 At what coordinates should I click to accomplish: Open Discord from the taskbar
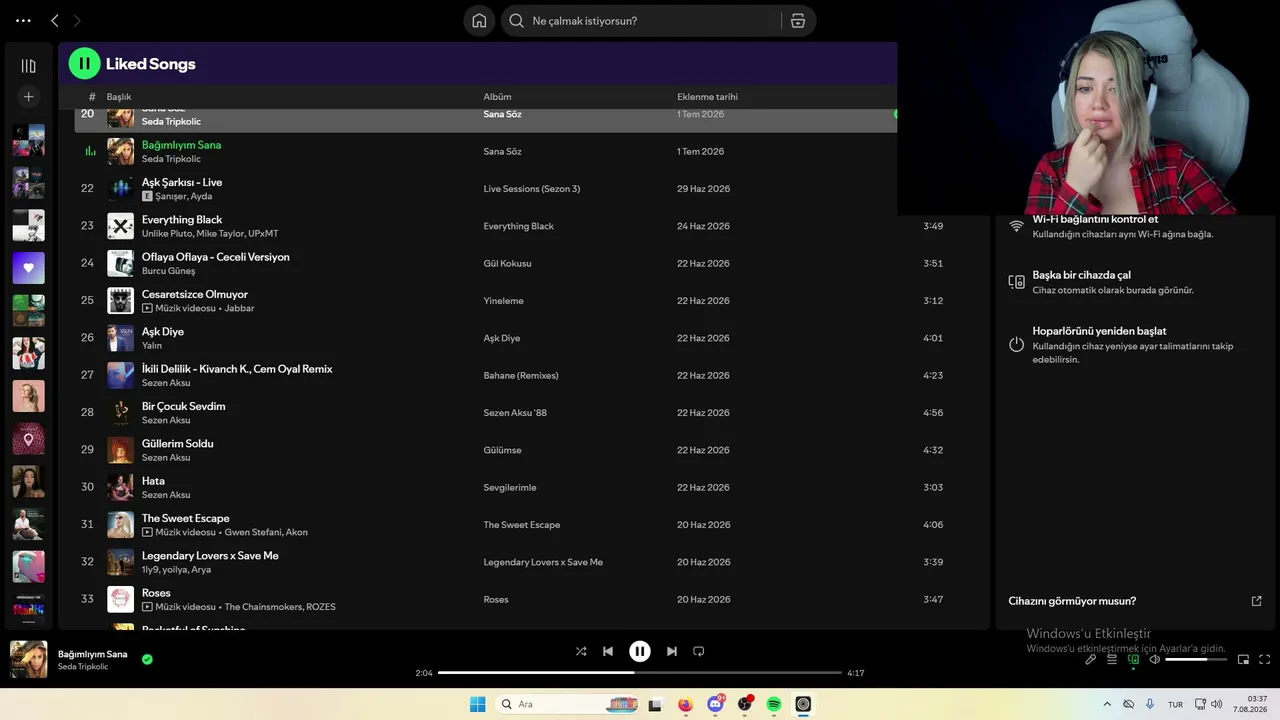715,704
